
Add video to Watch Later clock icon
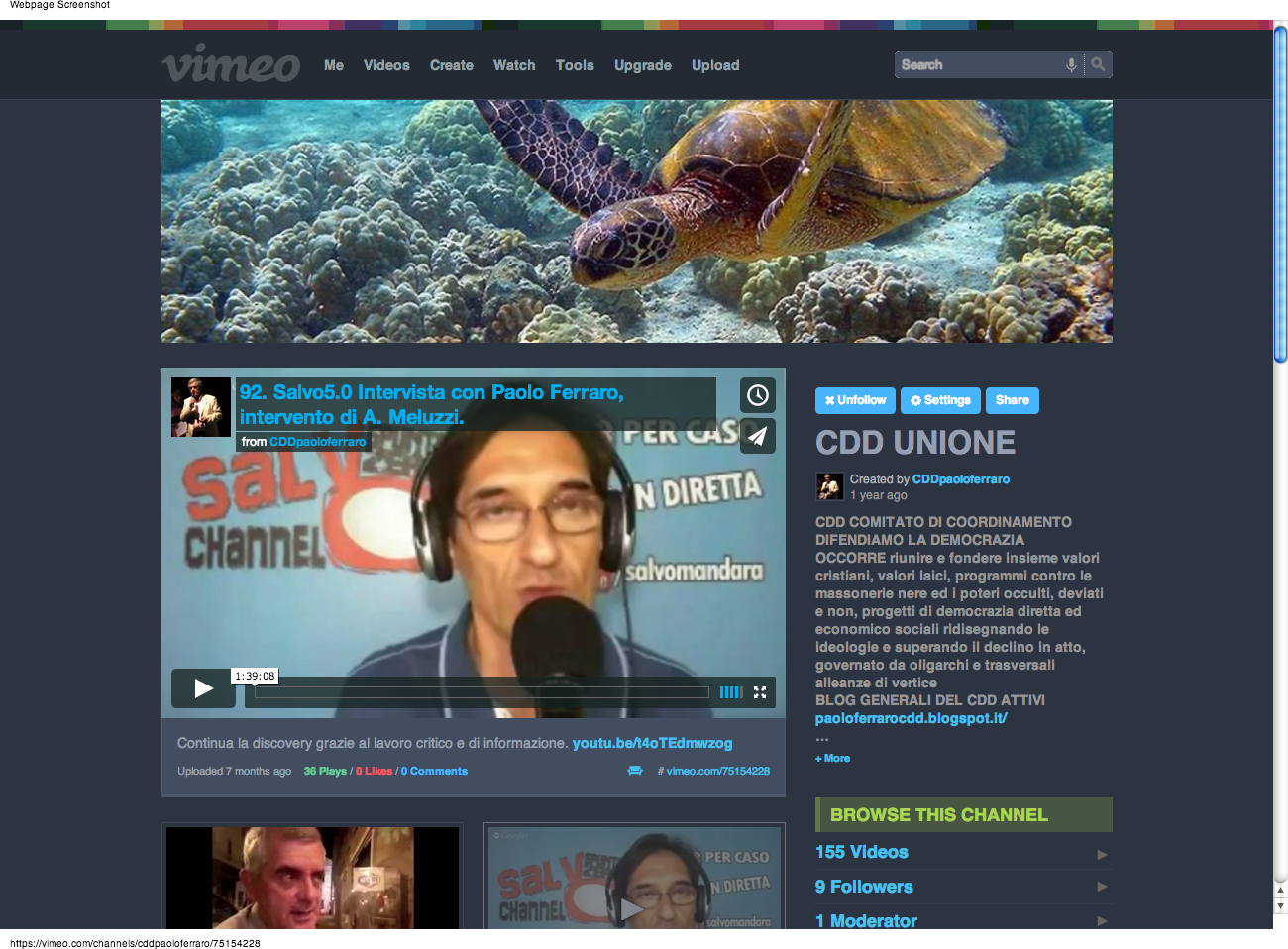(x=758, y=395)
